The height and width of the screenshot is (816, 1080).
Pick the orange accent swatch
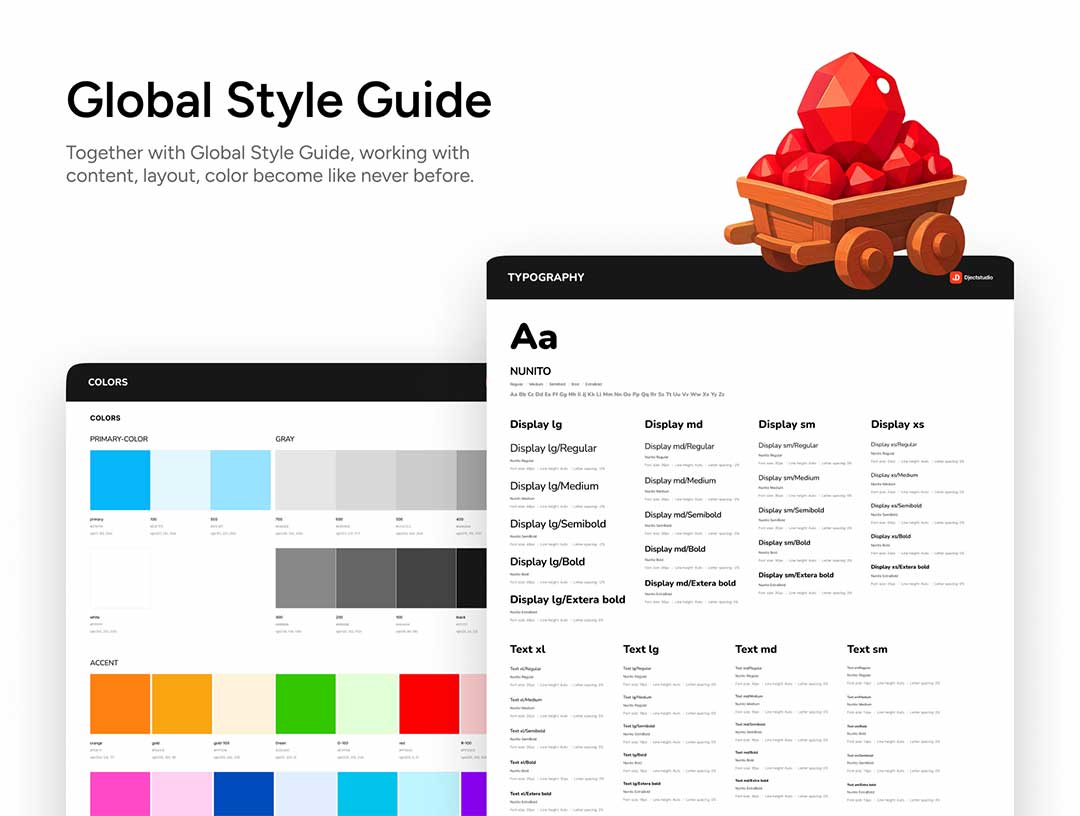(120, 704)
